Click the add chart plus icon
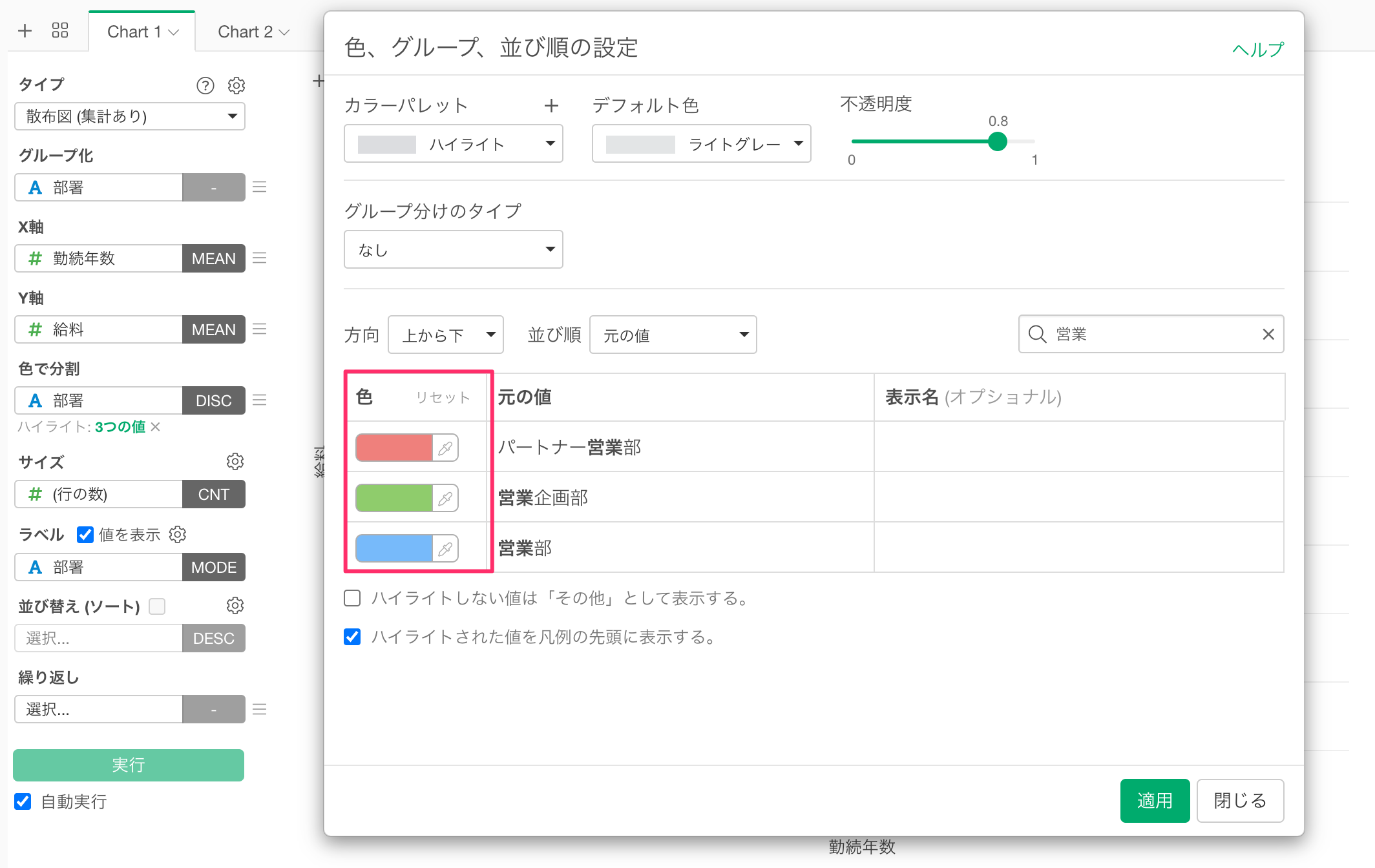The width and height of the screenshot is (1375, 868). click(x=25, y=30)
